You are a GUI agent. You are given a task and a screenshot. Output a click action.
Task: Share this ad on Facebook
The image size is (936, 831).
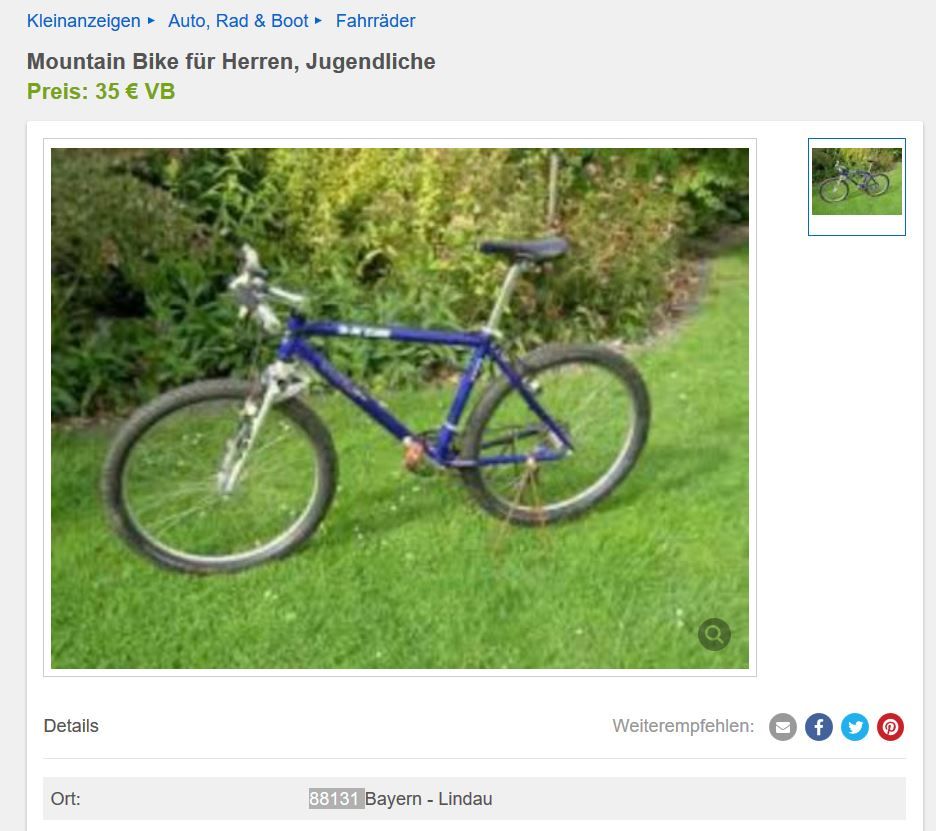(818, 727)
